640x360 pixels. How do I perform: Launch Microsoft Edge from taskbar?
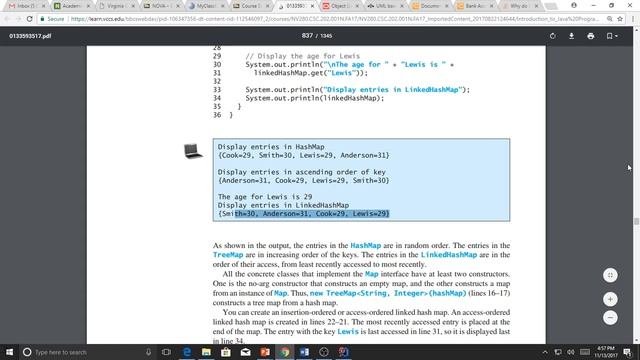click(x=187, y=352)
